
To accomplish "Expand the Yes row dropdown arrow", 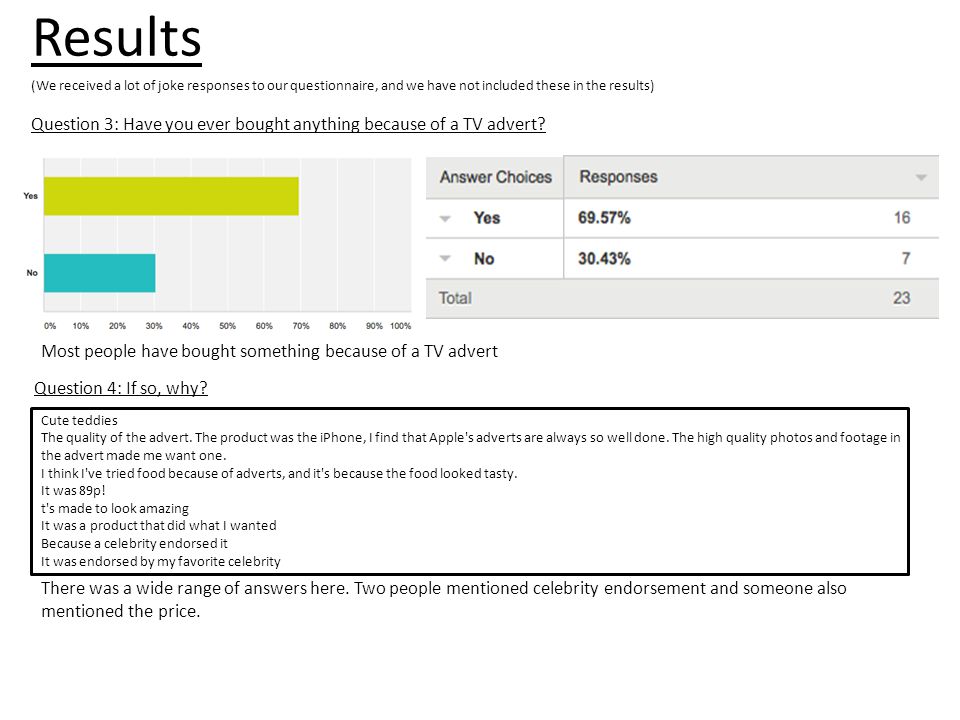I will click(x=445, y=219).
